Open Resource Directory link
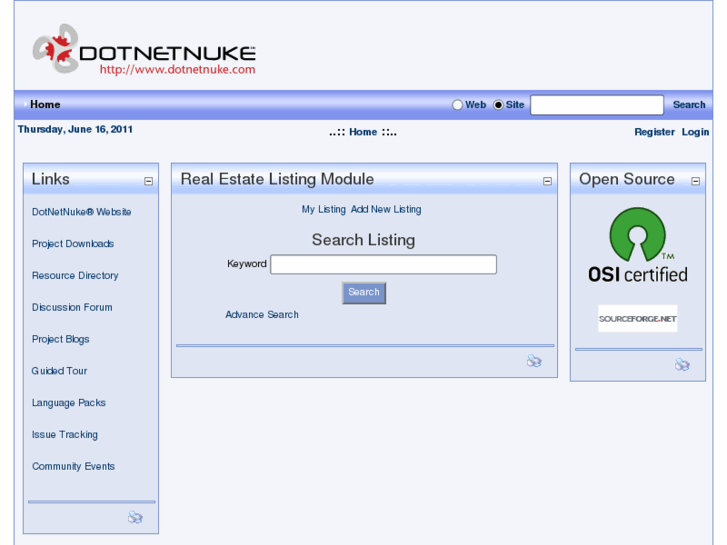 click(x=75, y=276)
